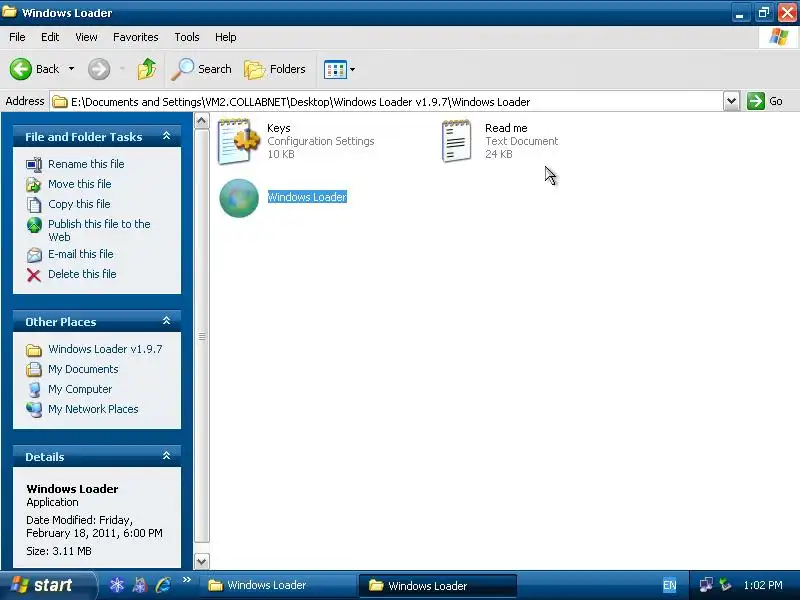Click the sidebar vertical scrollbar thumb

(202, 336)
